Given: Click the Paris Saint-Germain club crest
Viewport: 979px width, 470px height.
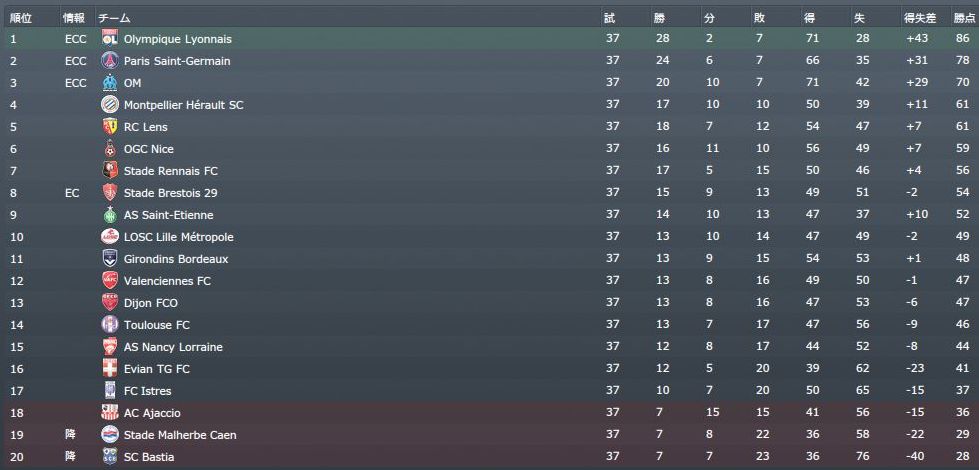Looking at the screenshot, I should pyautogui.click(x=110, y=61).
